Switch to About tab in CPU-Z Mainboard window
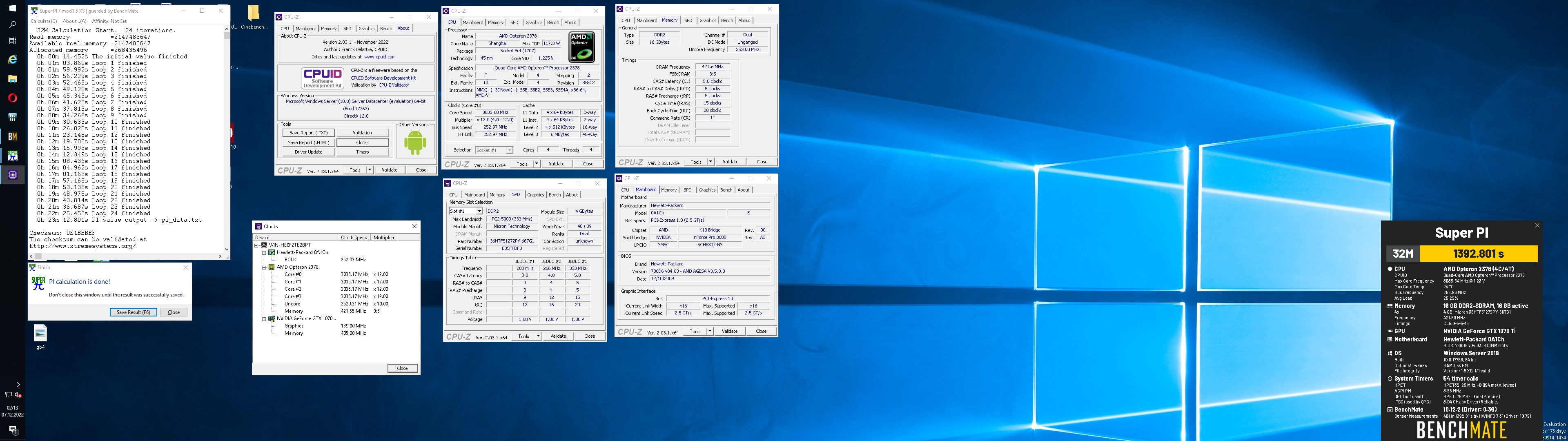This screenshot has height=441, width=1568. click(x=743, y=190)
